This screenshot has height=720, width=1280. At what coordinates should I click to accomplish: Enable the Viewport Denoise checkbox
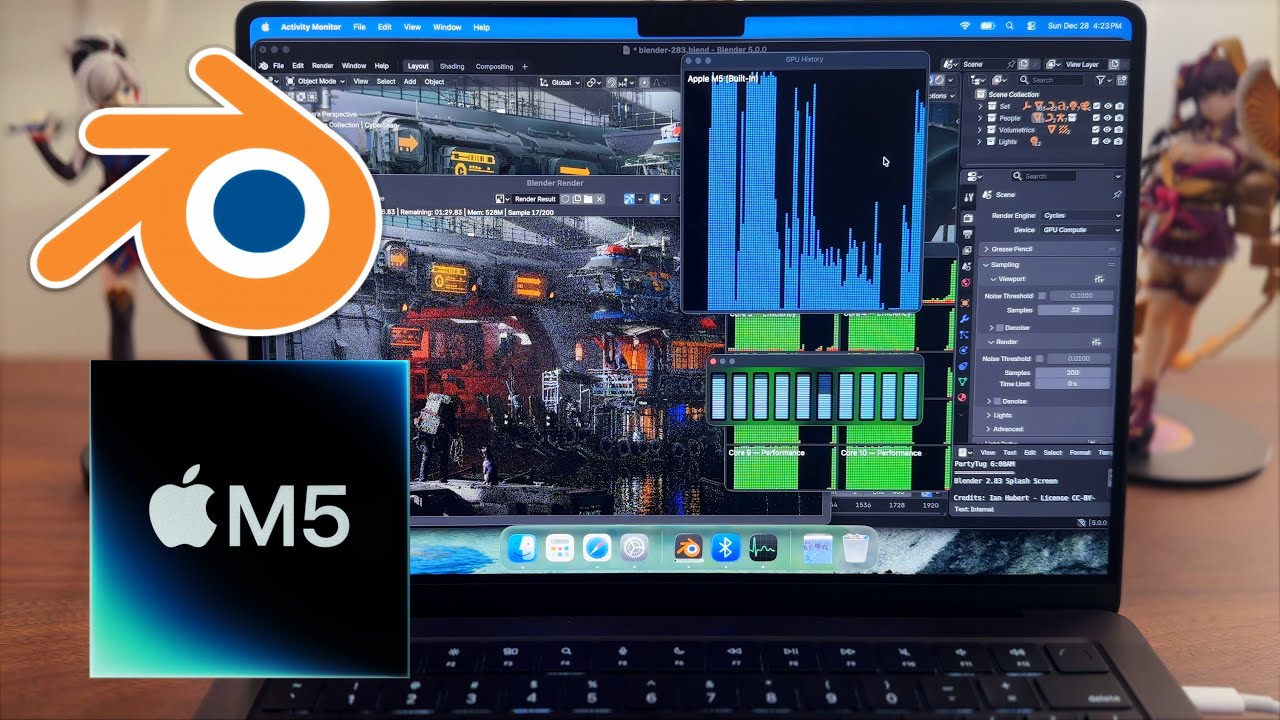[1000, 328]
